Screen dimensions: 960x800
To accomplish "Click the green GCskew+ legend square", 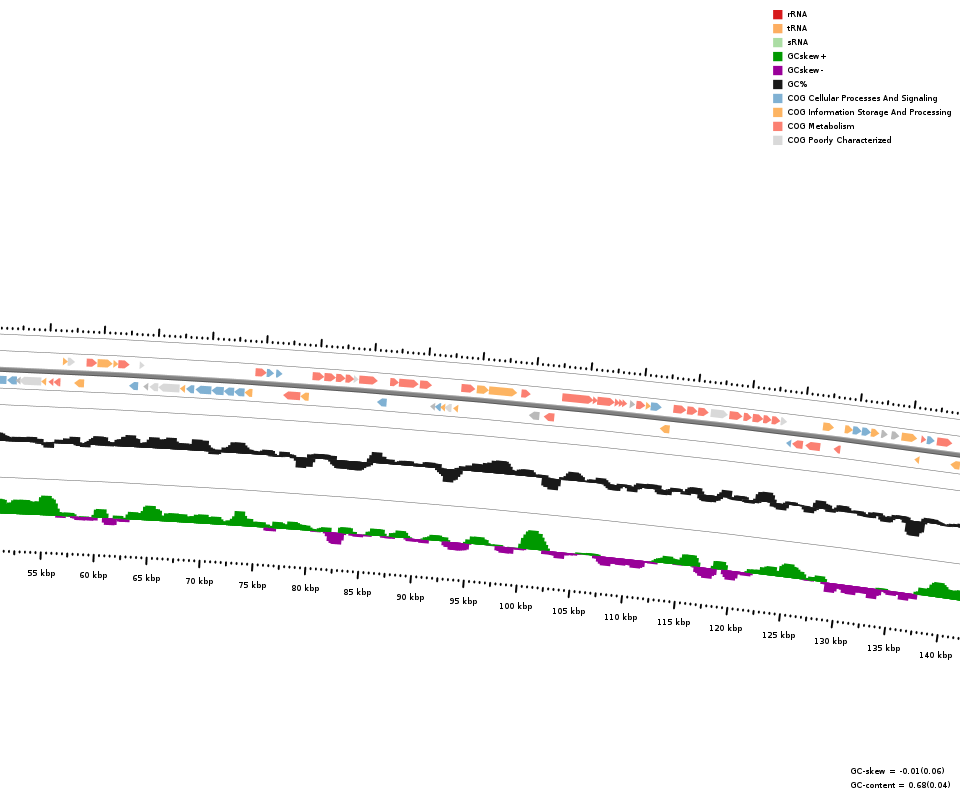I will tap(777, 56).
